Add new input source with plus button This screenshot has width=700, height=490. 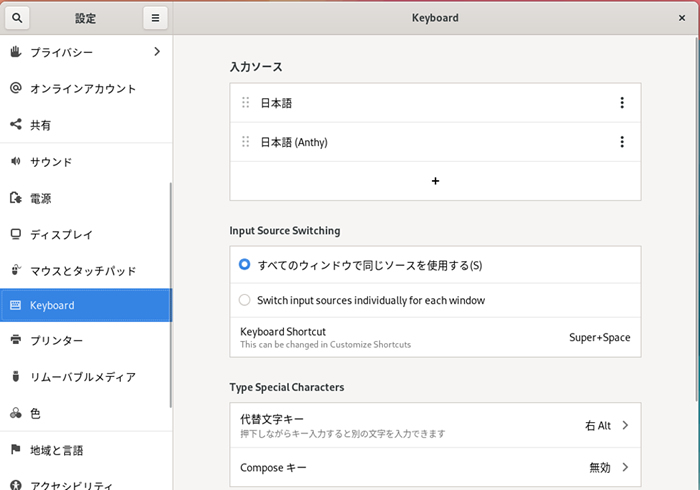pyautogui.click(x=435, y=181)
